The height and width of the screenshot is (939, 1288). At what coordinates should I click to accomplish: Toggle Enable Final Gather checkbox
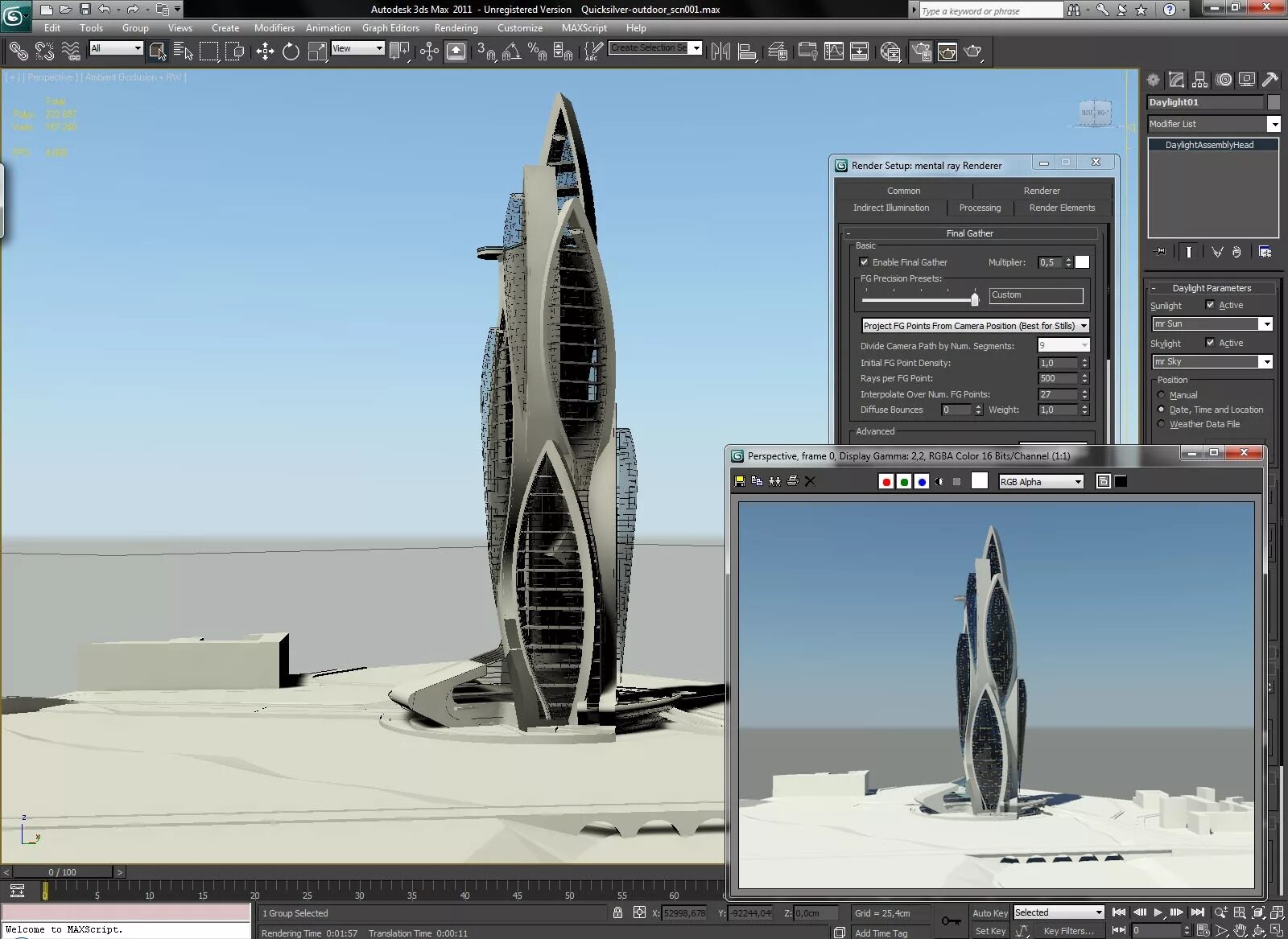tap(864, 262)
